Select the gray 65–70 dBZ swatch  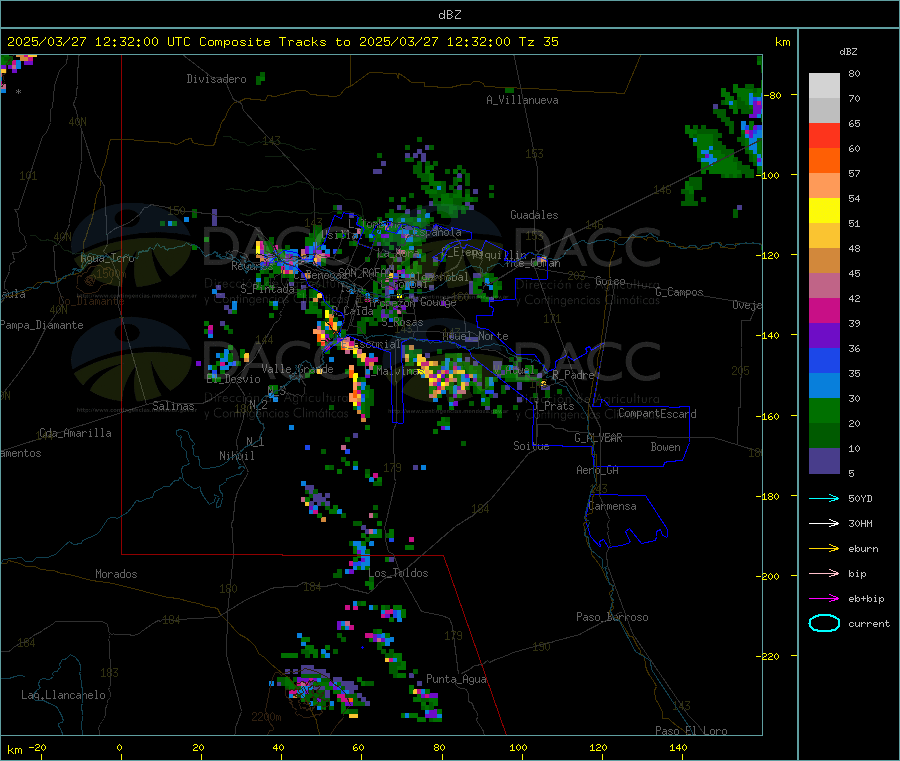coord(824,111)
